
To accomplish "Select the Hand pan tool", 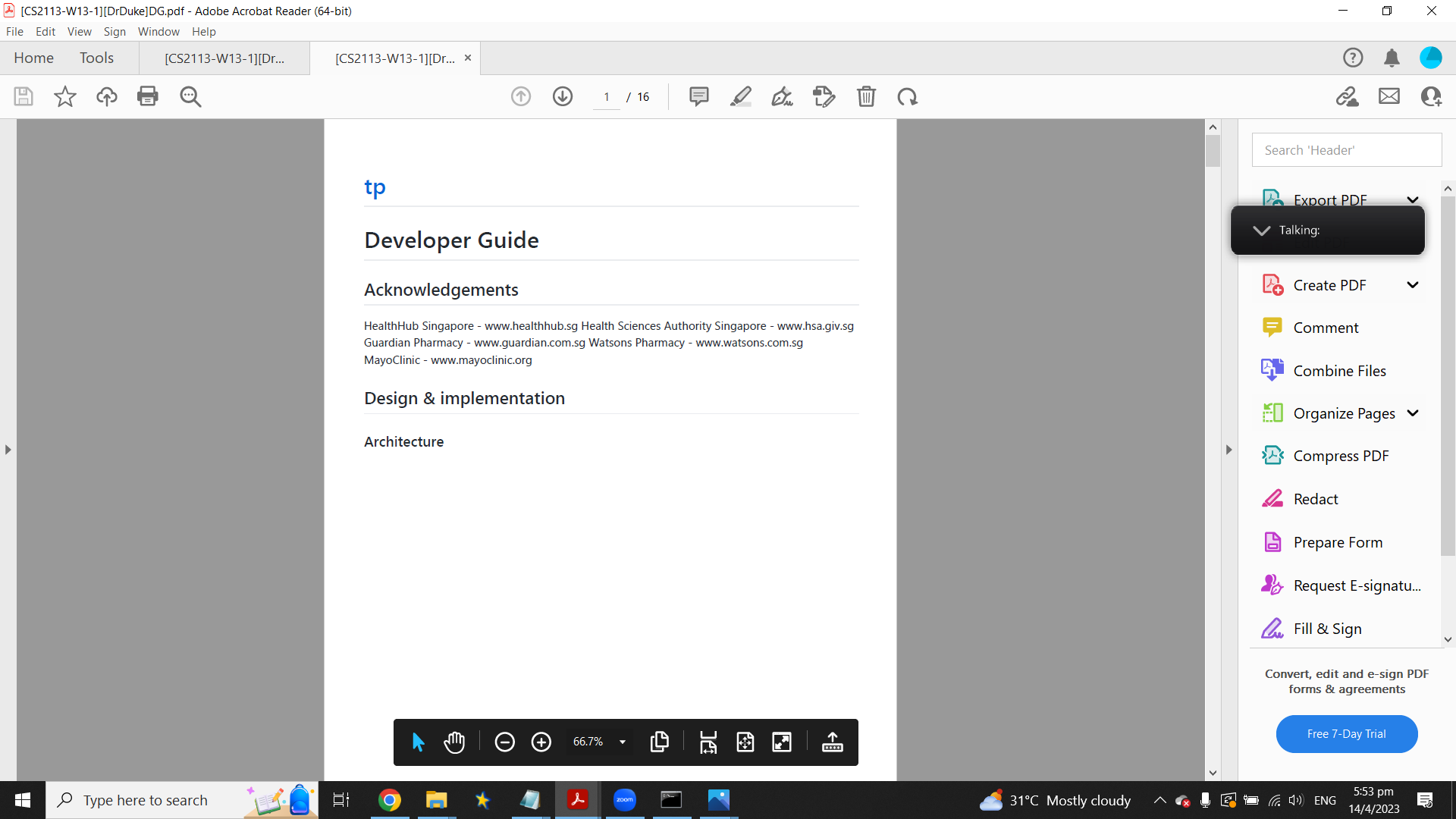I will [x=454, y=742].
